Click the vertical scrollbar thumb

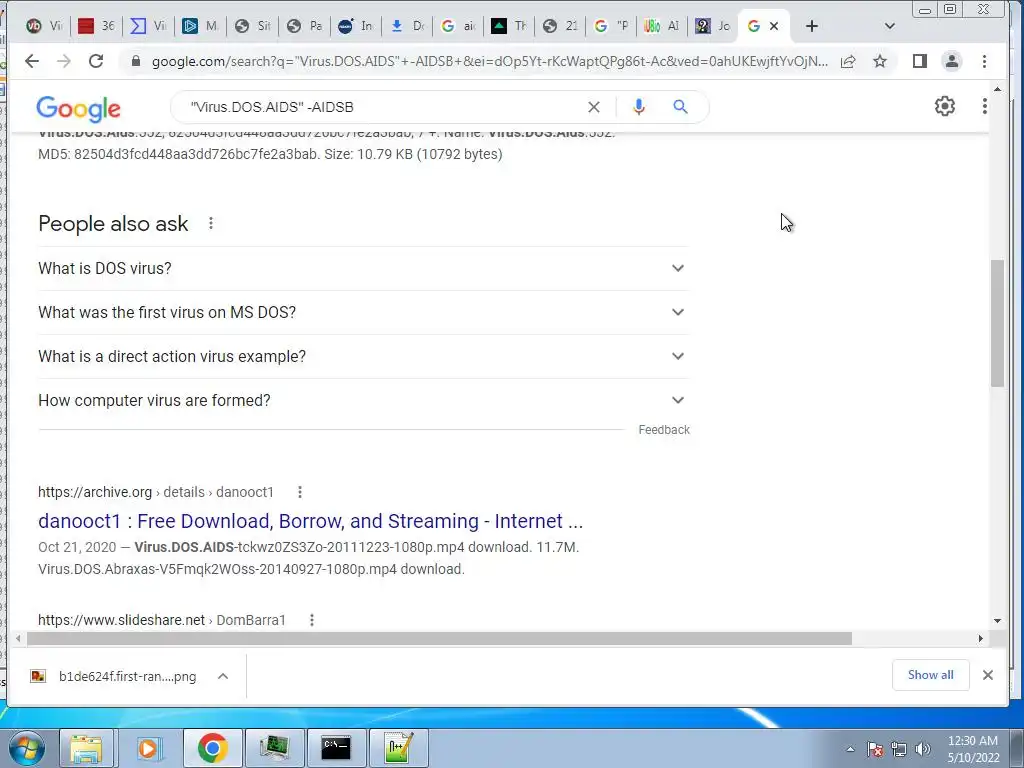click(997, 323)
